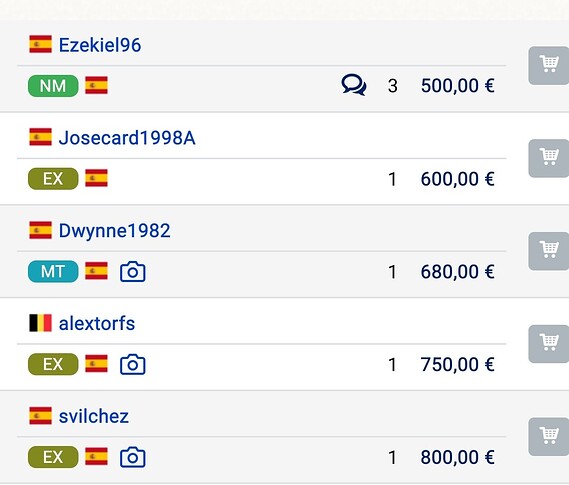Add Josecard1998A's 600,00 € offer to cart
Screen dimensions: 569x485
(549, 159)
